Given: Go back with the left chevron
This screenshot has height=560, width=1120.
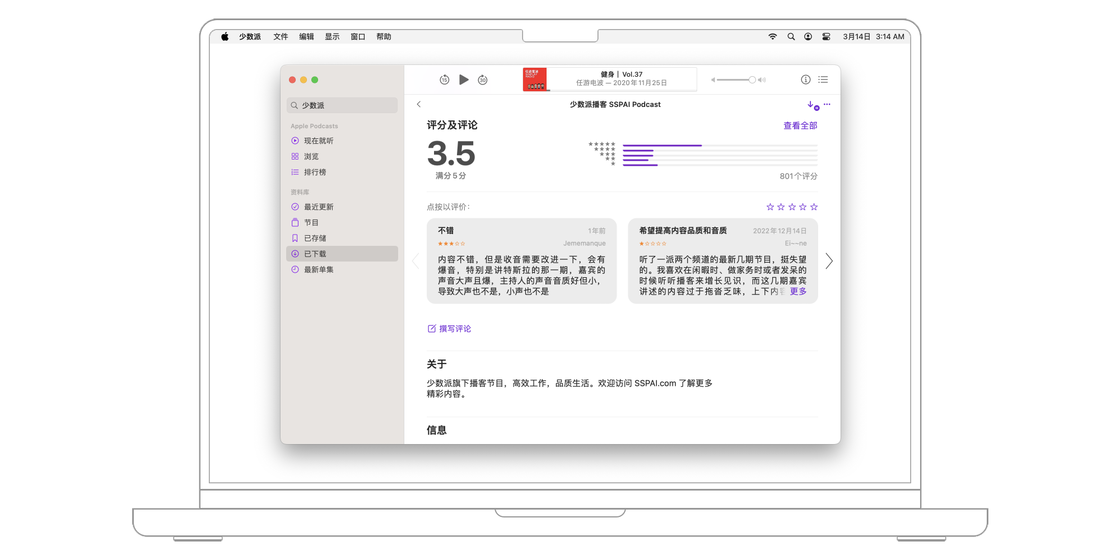Looking at the screenshot, I should point(419,104).
